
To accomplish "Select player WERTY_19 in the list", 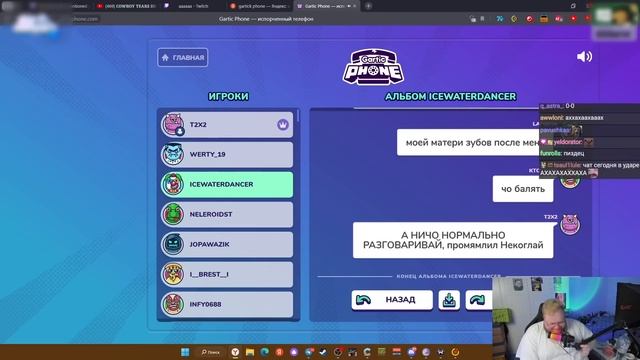I will 227,154.
